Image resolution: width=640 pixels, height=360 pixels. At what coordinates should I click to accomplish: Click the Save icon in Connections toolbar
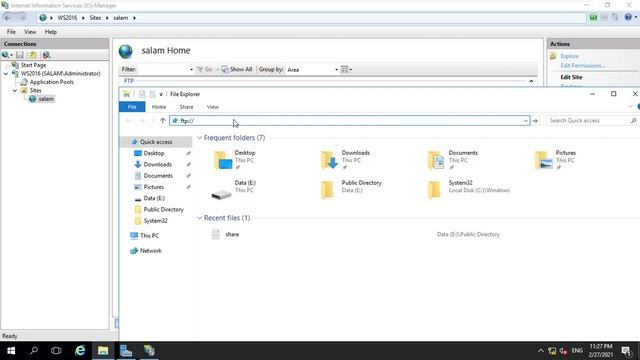click(20, 55)
